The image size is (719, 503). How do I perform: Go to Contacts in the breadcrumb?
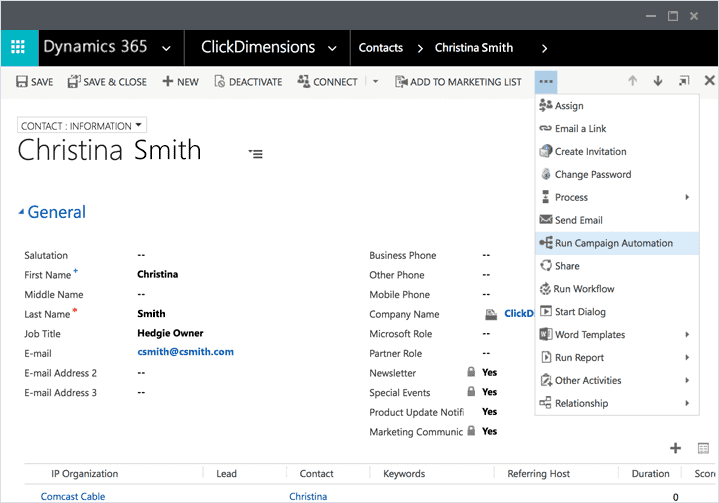[381, 48]
